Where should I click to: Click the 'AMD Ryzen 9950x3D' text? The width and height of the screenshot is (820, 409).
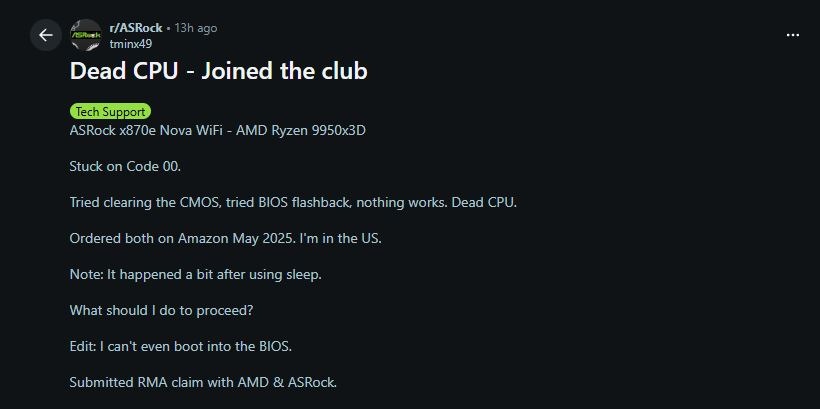coord(301,131)
